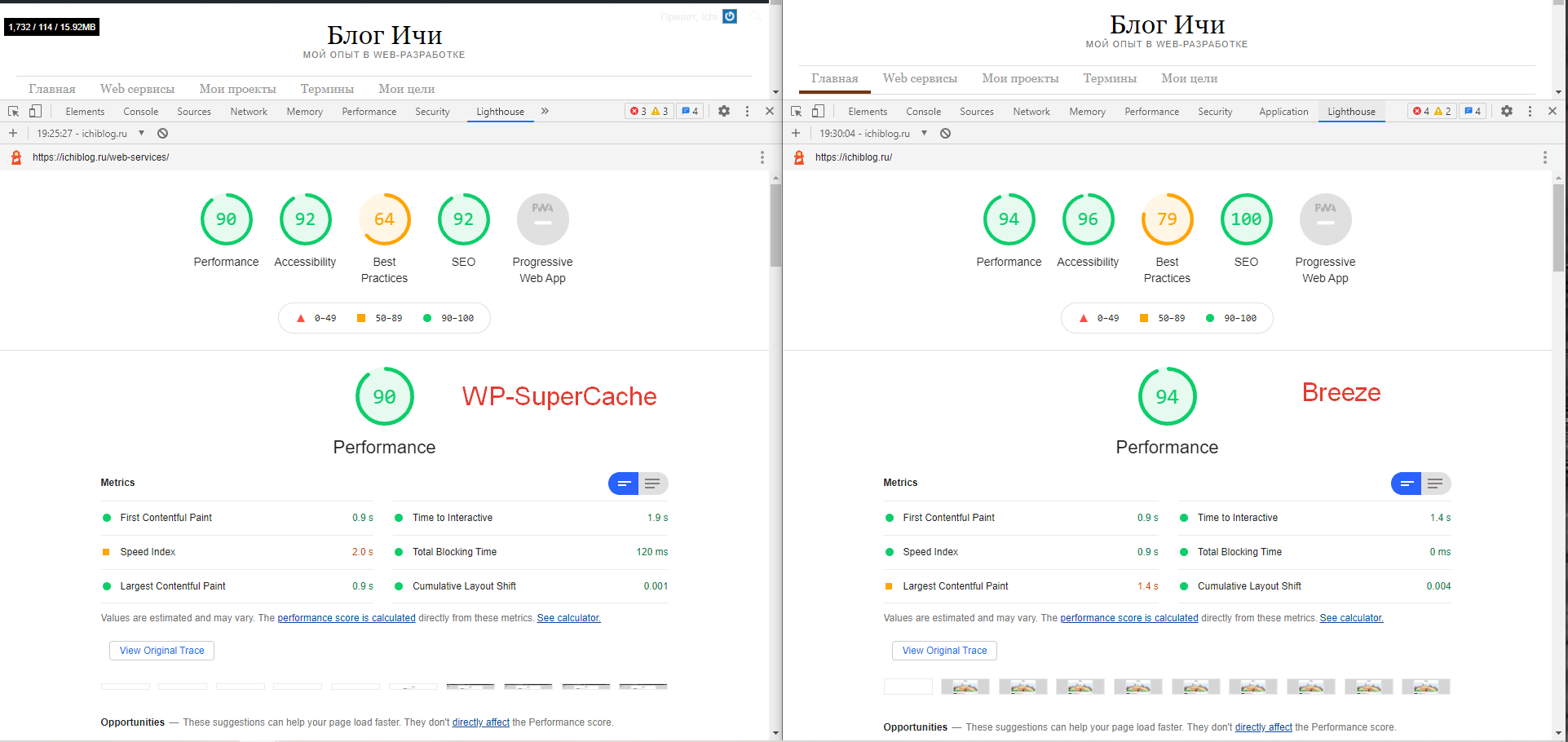Open Sources tab in right DevTools
The height and width of the screenshot is (742, 1568).
point(977,112)
